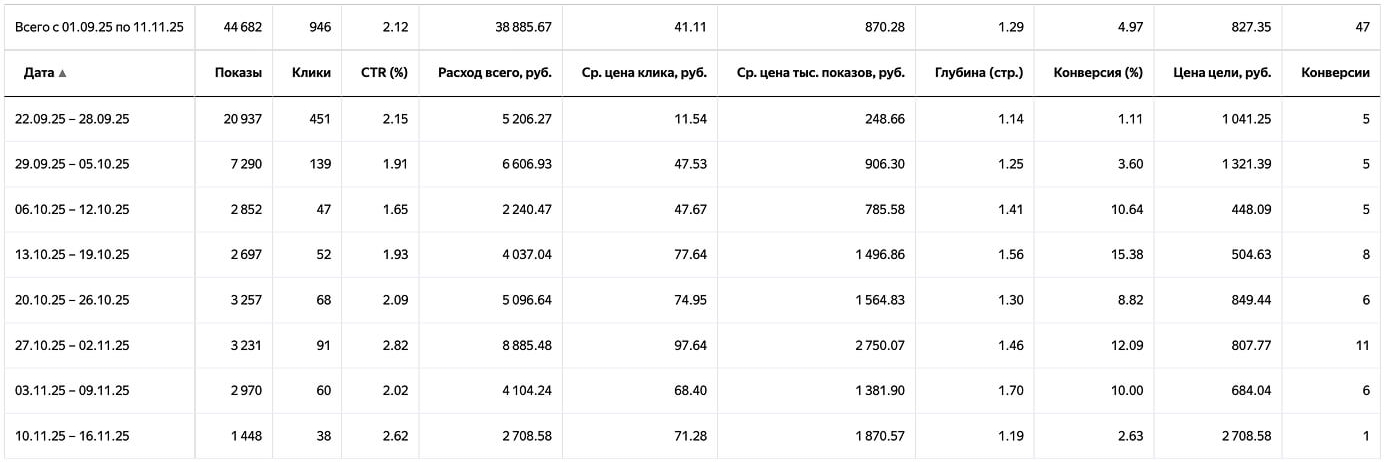Sort table by Показы column header
Viewport: 1387px width, 465px height.
point(238,73)
